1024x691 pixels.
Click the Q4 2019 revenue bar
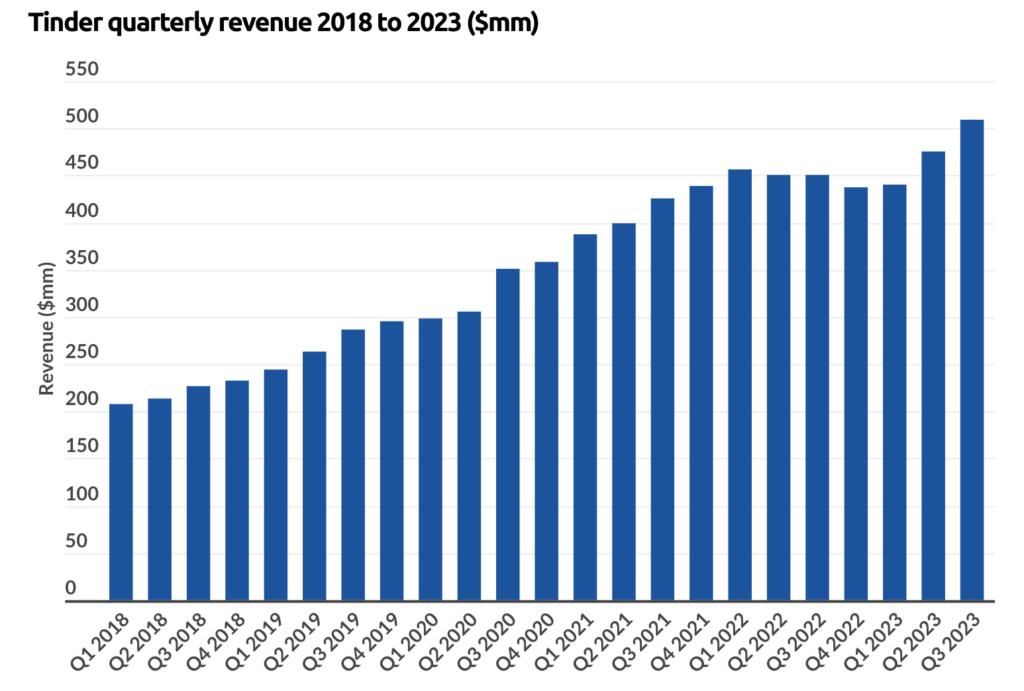tap(392, 461)
